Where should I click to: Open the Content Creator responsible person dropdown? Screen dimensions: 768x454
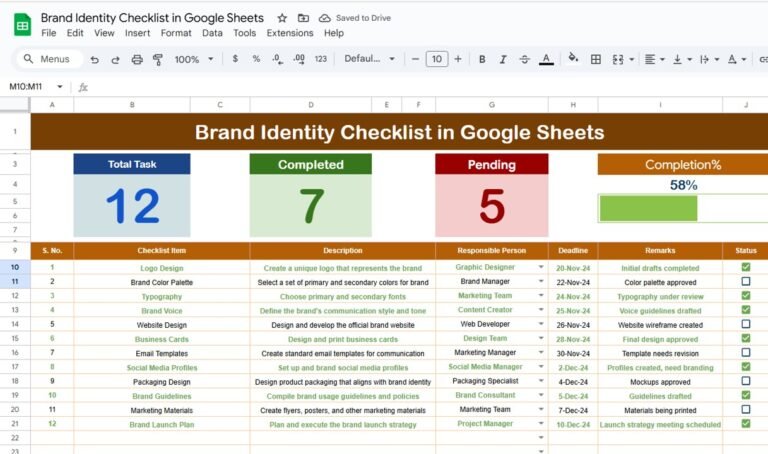[541, 310]
